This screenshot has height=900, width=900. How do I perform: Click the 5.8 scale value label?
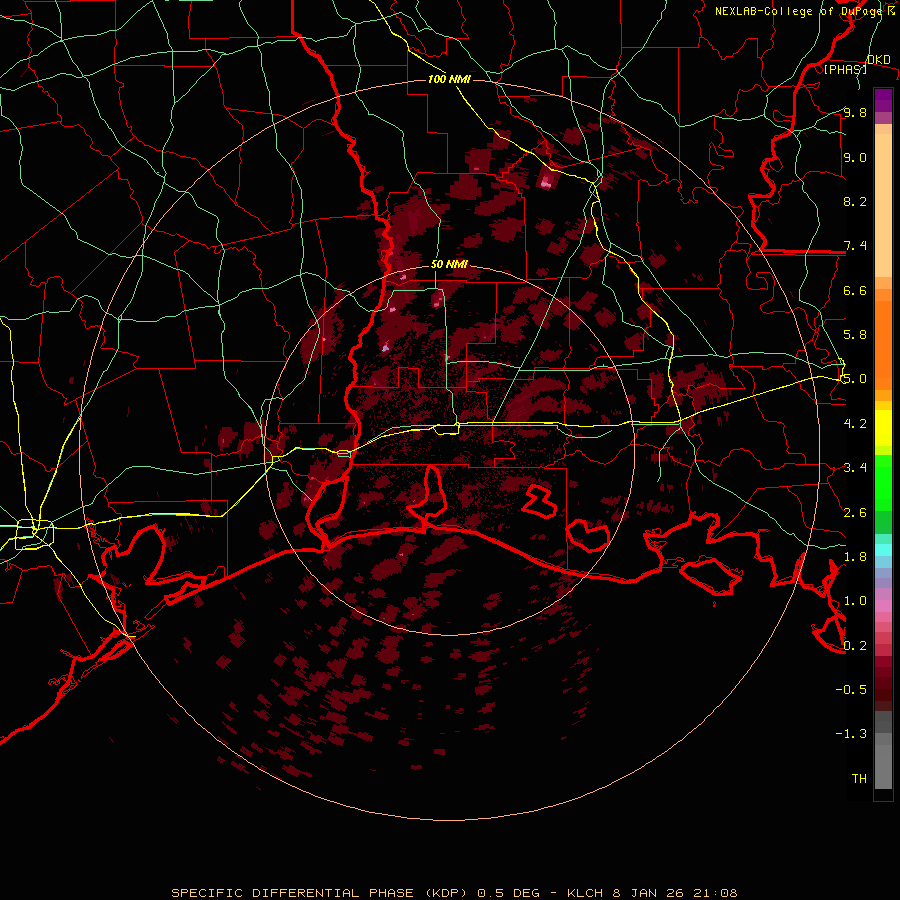[855, 334]
